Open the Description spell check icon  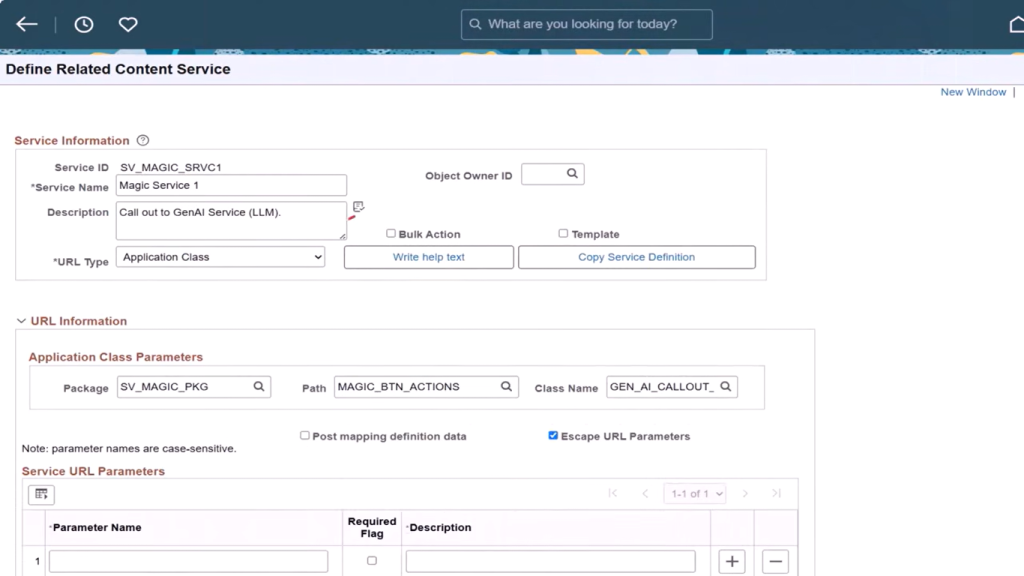[358, 207]
